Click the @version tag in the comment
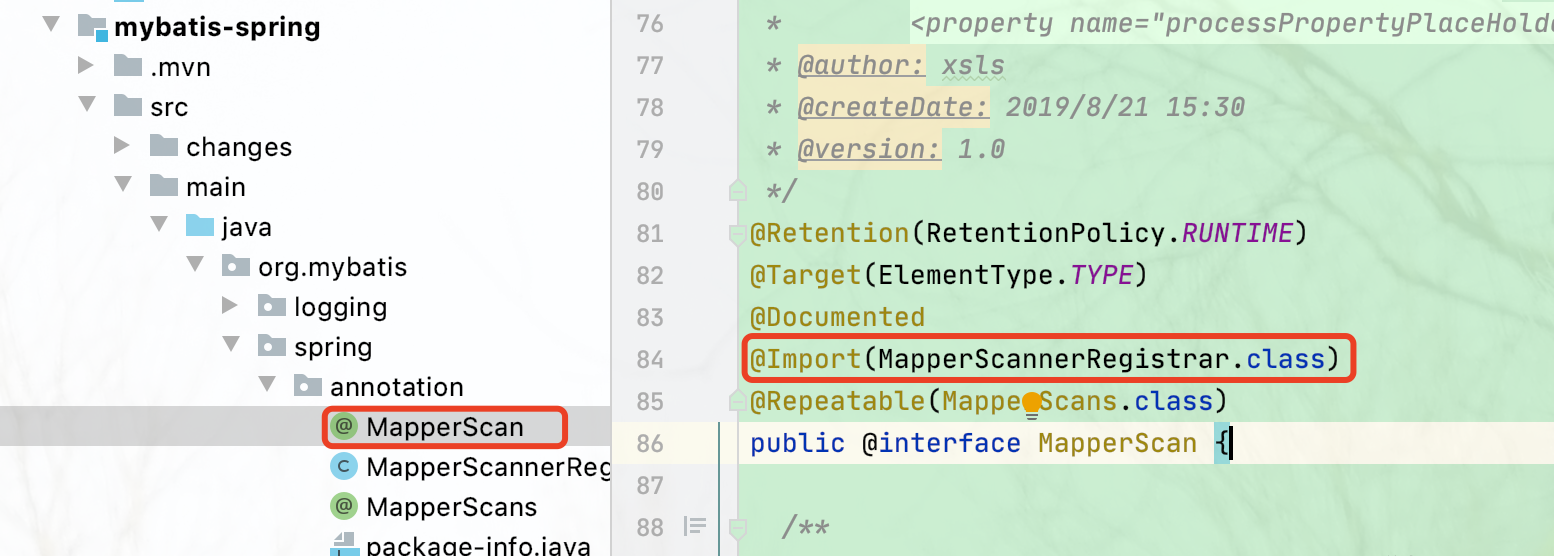The width and height of the screenshot is (1554, 556). pyautogui.click(x=869, y=149)
